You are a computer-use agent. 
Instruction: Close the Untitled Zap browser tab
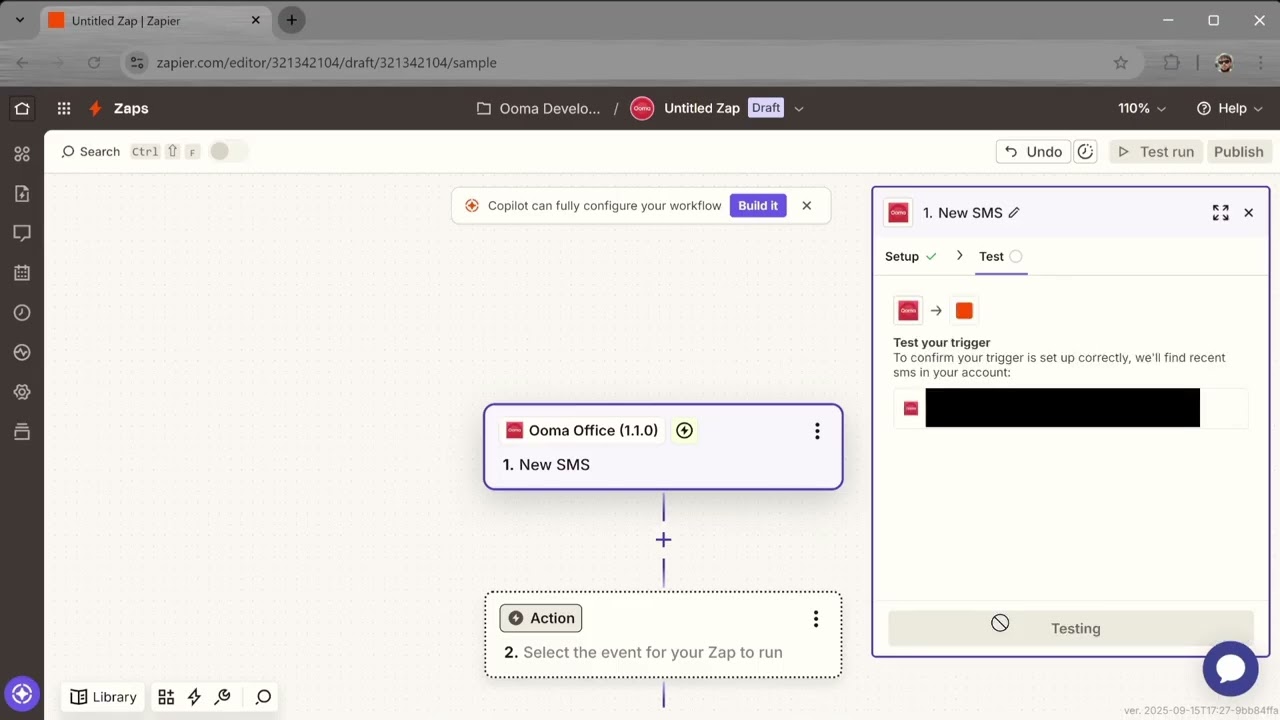pyautogui.click(x=256, y=20)
